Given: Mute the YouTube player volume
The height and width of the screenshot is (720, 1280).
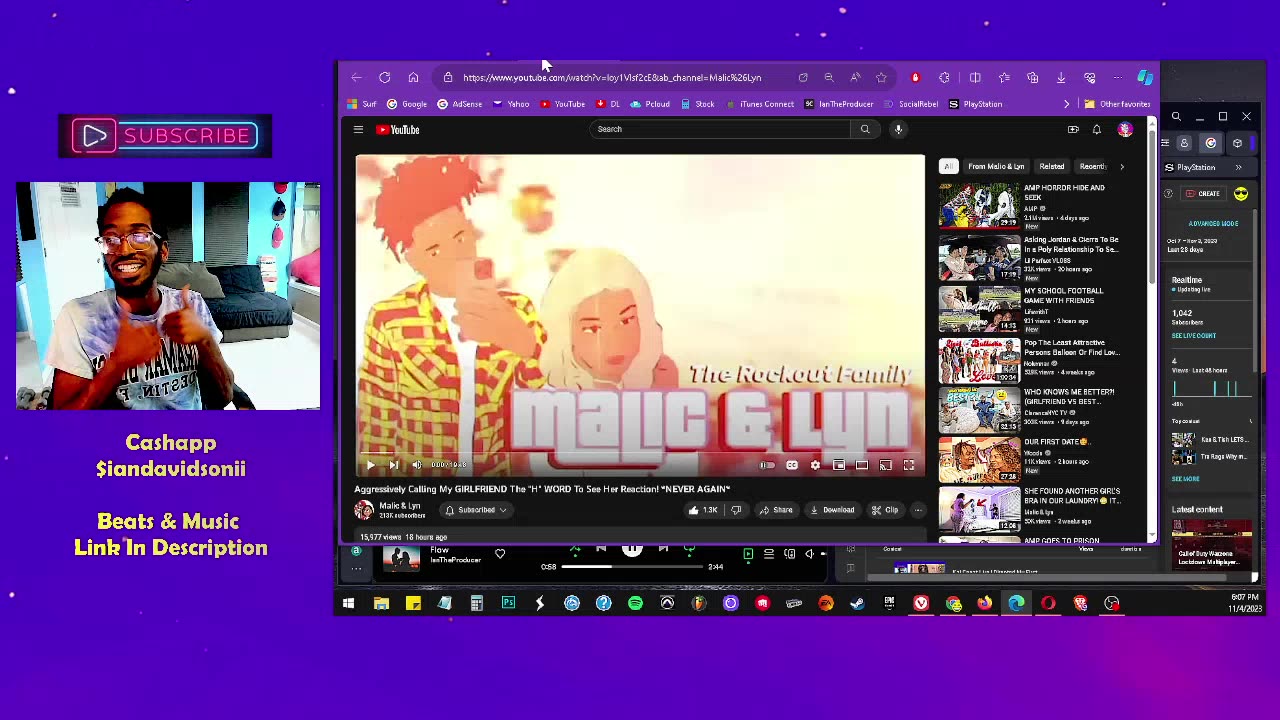Looking at the screenshot, I should (416, 465).
